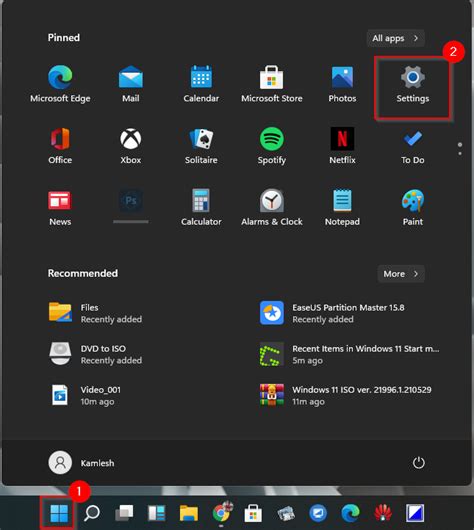
Task: Launch Calculator
Action: pyautogui.click(x=201, y=207)
